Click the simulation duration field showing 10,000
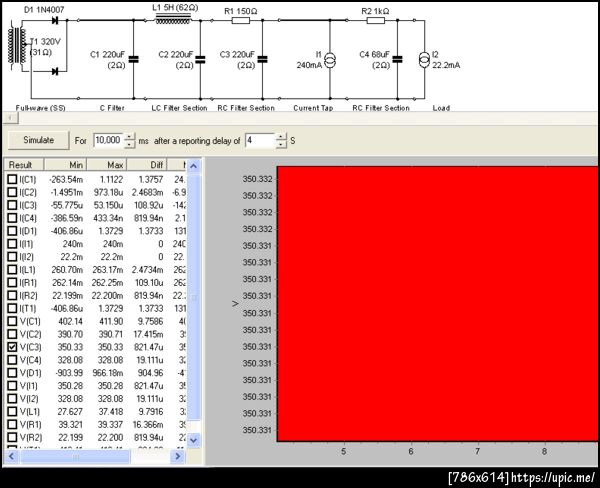This screenshot has width=600, height=488. coord(108,140)
